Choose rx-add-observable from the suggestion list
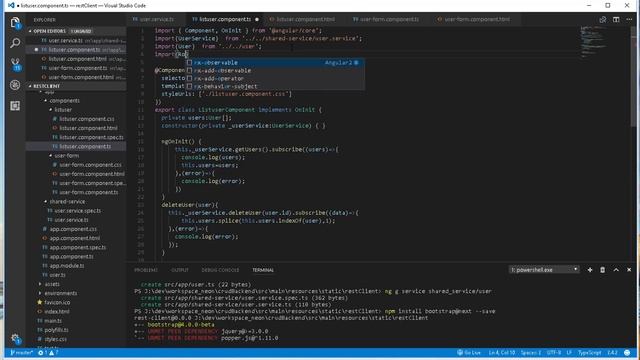The height and width of the screenshot is (360, 640). point(274,70)
